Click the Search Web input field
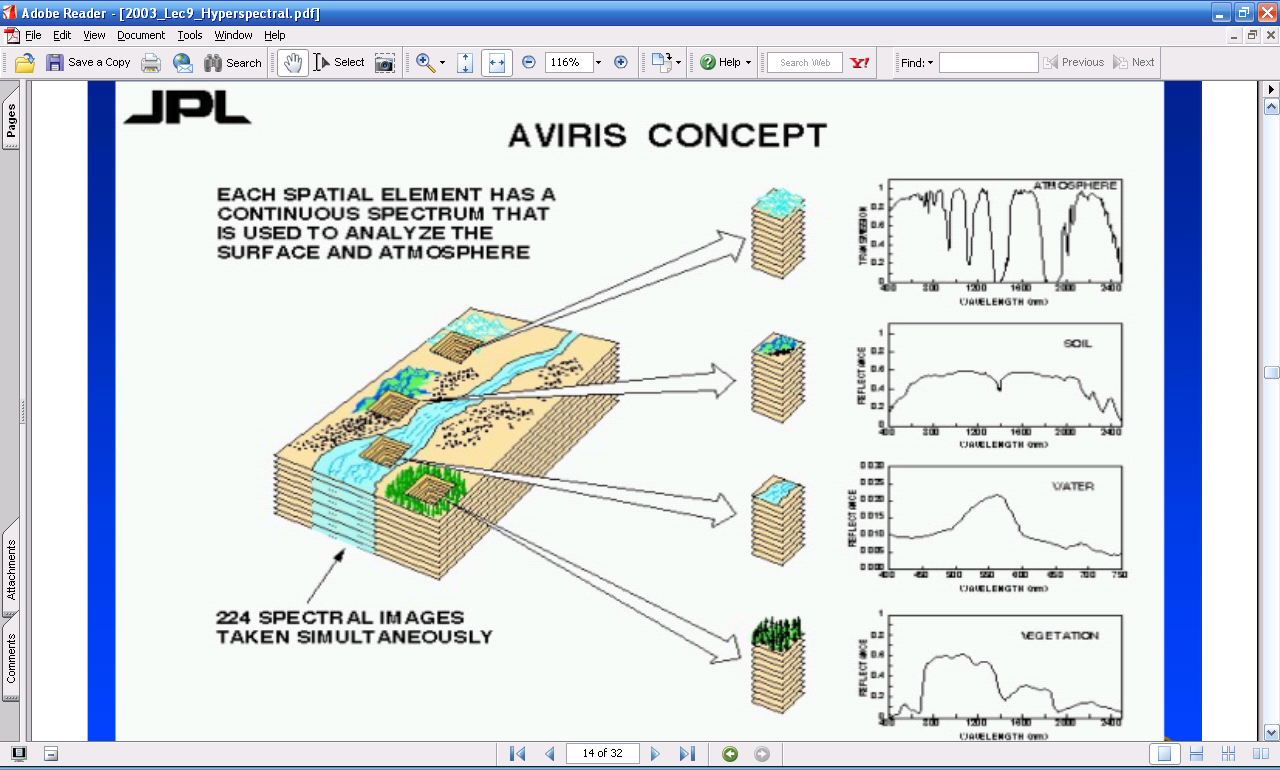The width and height of the screenshot is (1280, 770). click(x=805, y=62)
